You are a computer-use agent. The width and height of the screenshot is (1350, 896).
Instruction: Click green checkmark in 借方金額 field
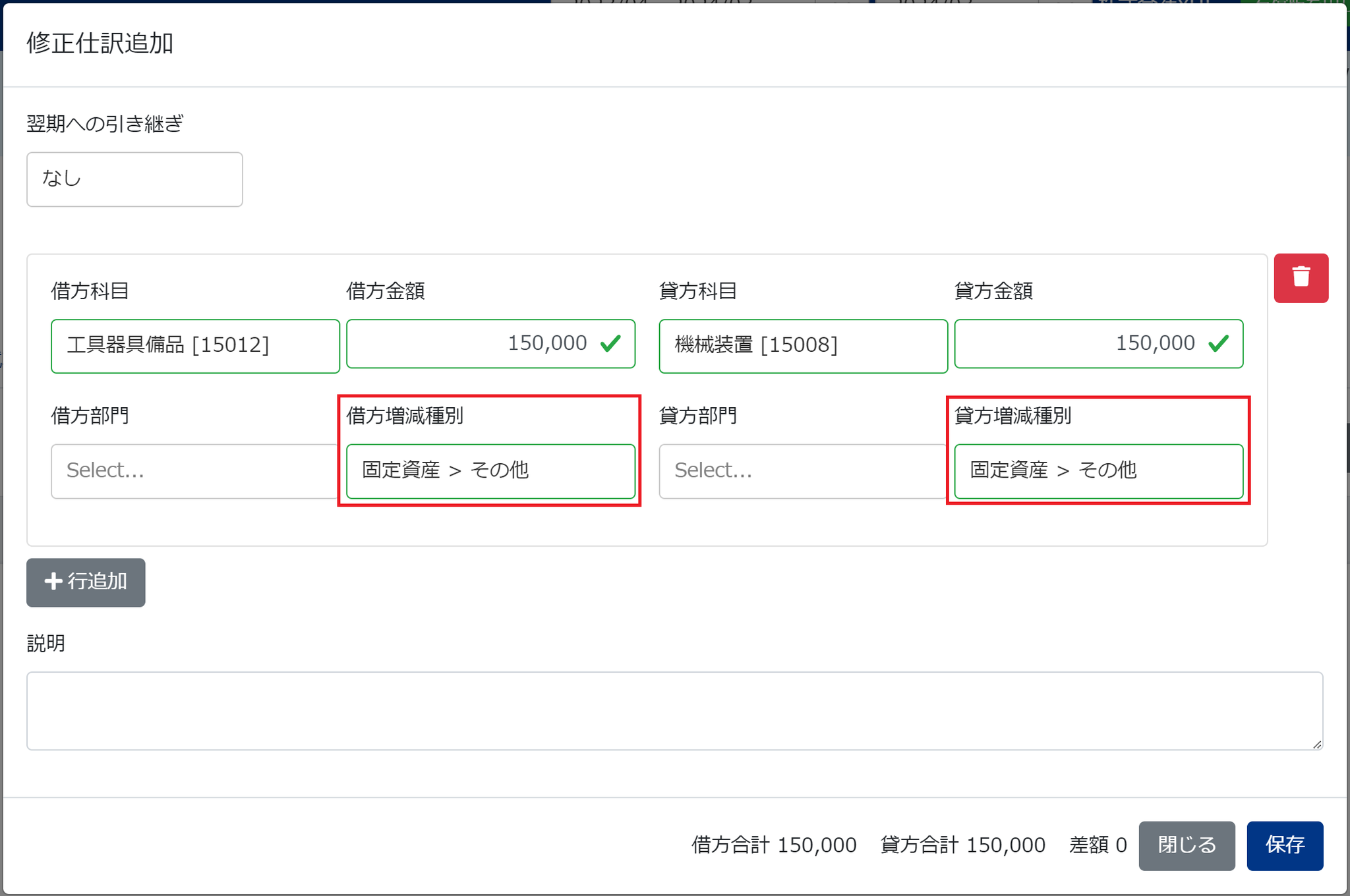point(610,343)
